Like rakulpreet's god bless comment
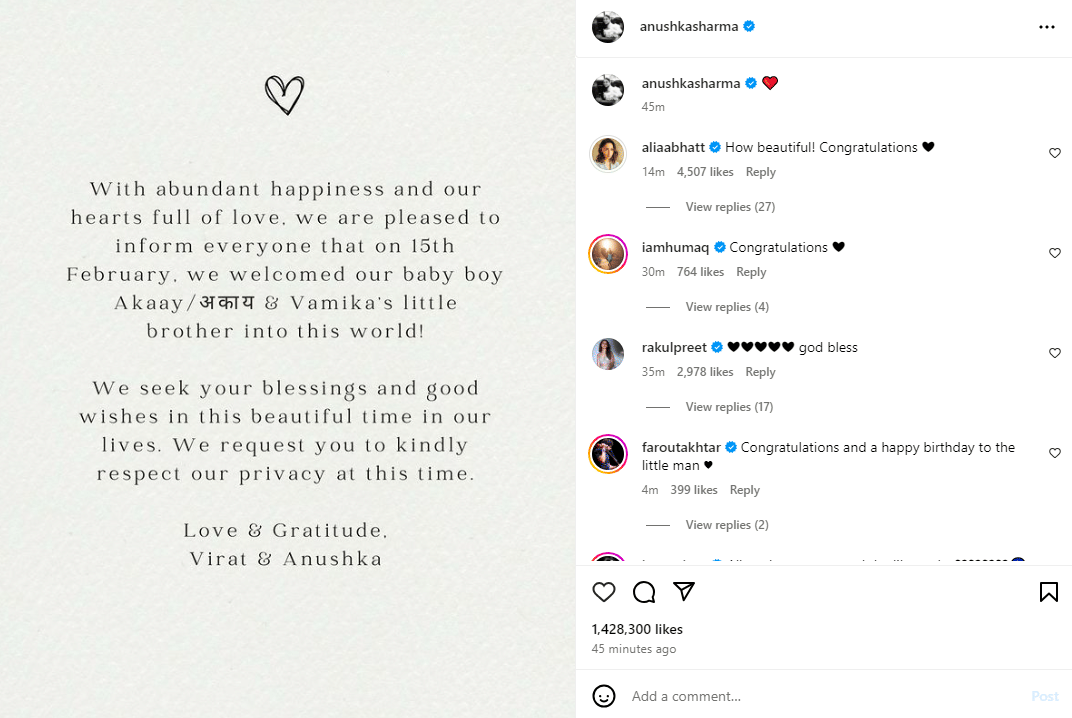The image size is (1072, 718). (x=1054, y=353)
